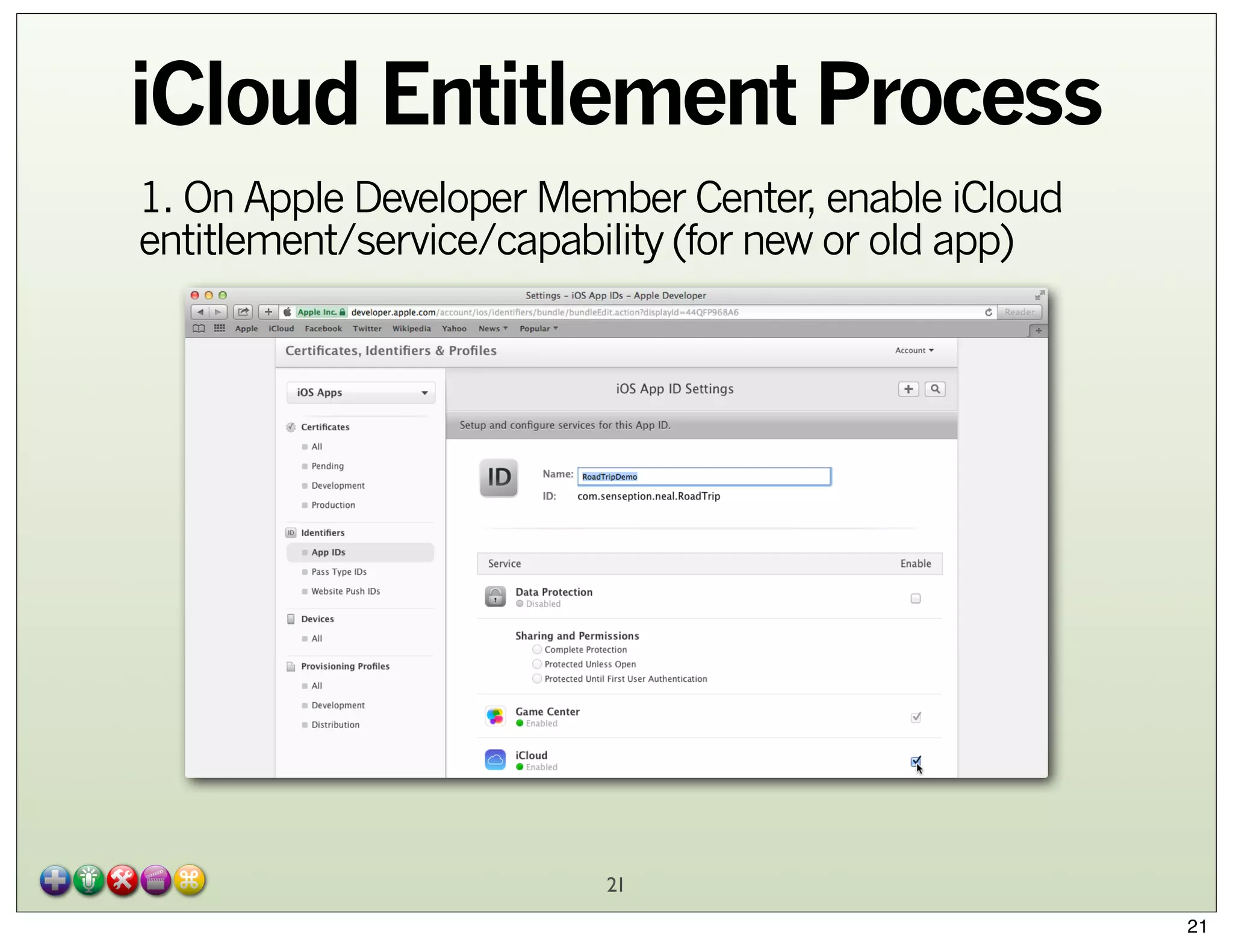Click the large ID icon

[498, 478]
